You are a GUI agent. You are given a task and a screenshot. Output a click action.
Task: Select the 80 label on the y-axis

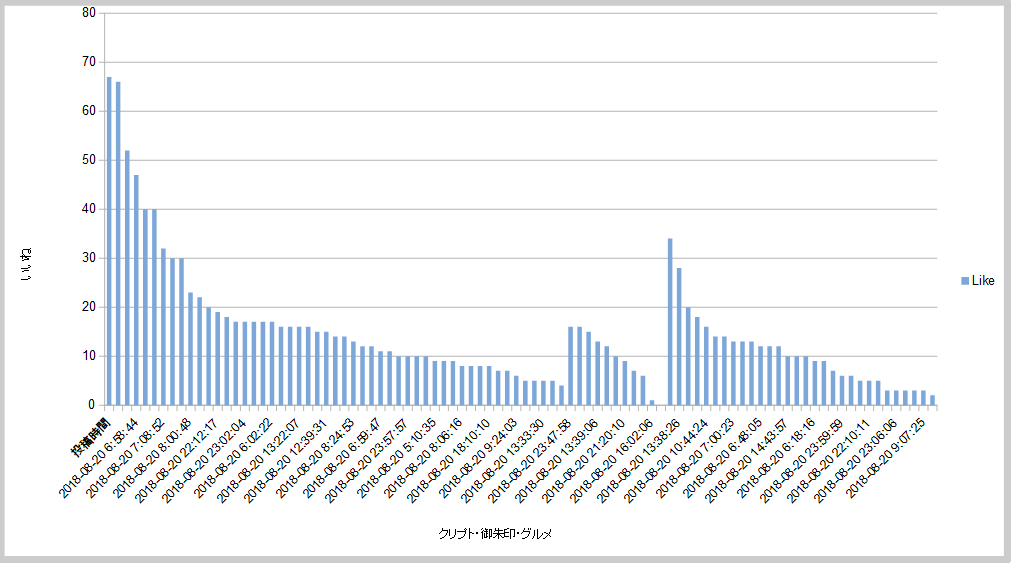point(90,13)
